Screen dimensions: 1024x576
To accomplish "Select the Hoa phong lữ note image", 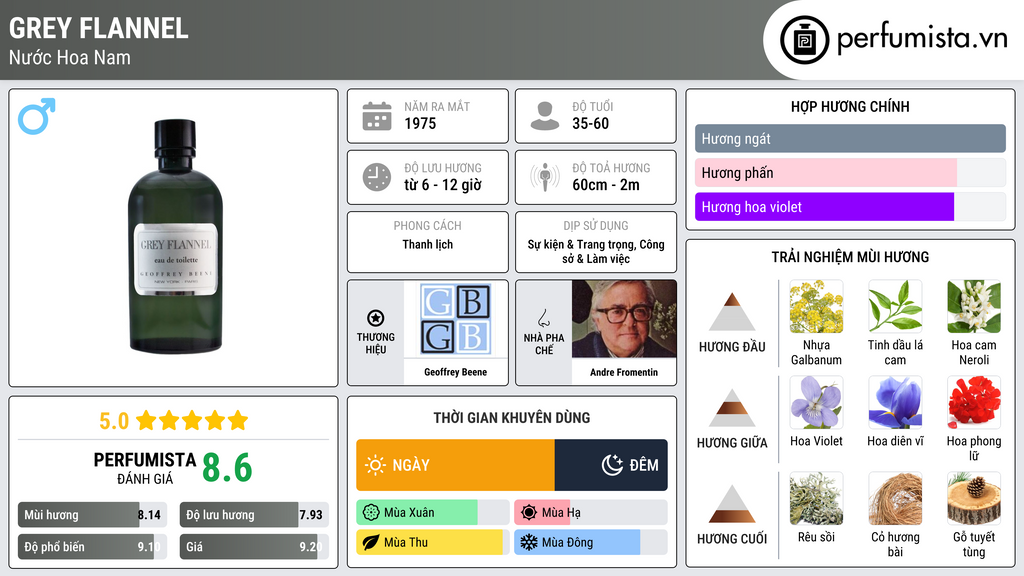I will click(x=974, y=403).
